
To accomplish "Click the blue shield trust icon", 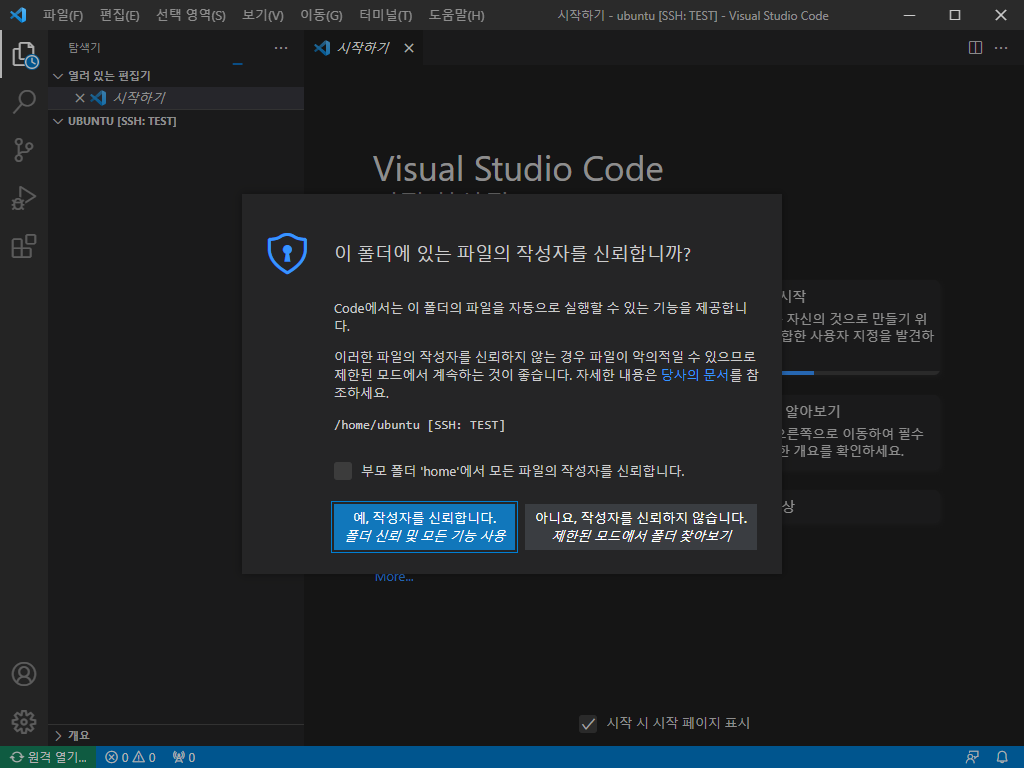I will (287, 253).
